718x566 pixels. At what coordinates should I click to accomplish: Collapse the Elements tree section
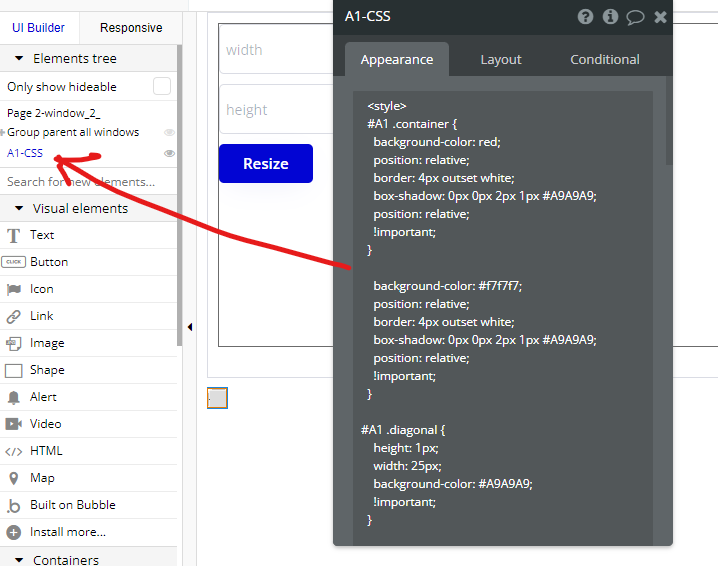[19, 59]
